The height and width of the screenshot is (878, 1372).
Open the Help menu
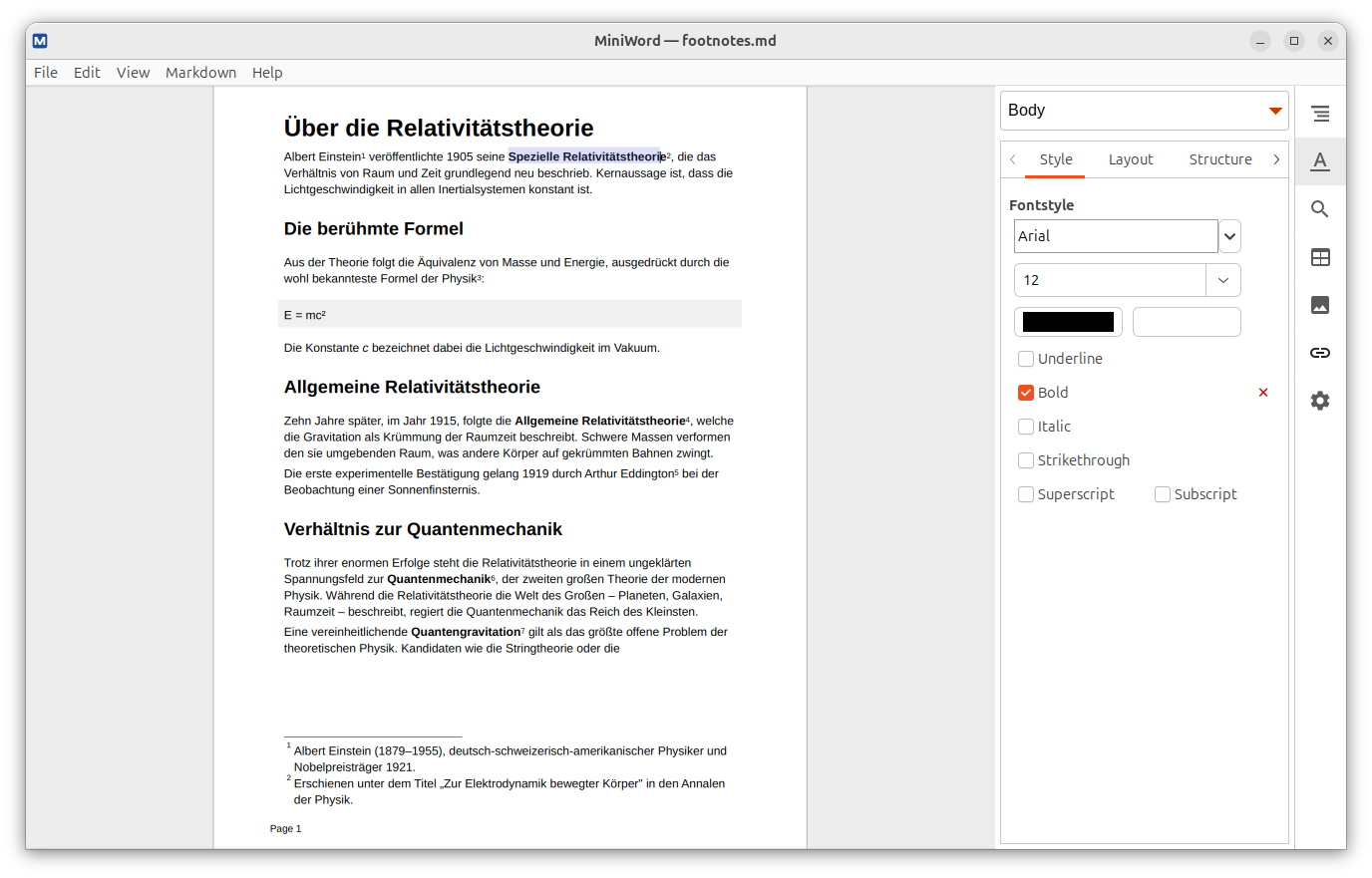(x=267, y=73)
